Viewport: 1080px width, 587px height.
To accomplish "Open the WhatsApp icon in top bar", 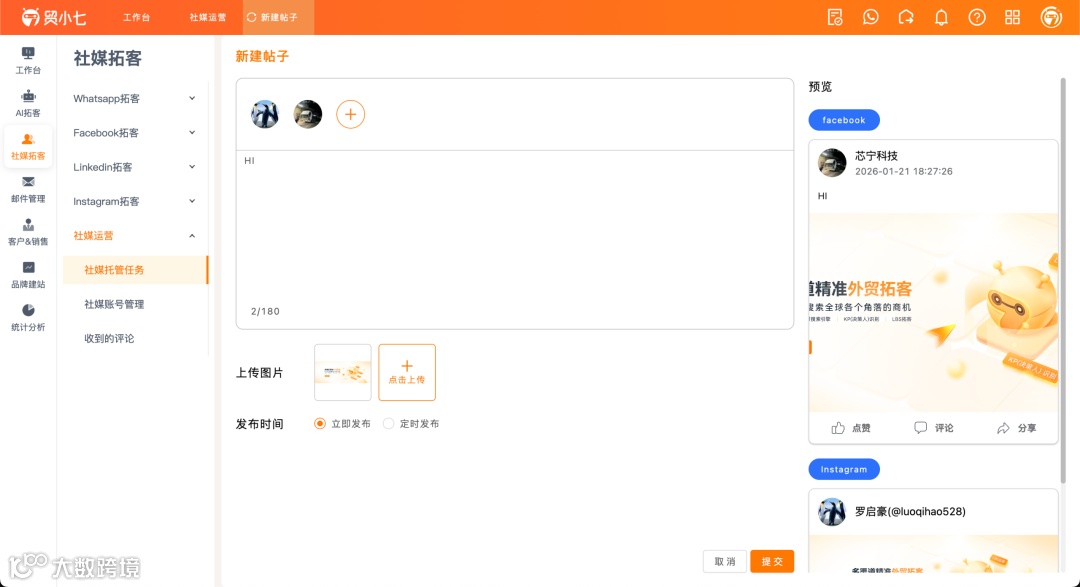I will pos(871,17).
